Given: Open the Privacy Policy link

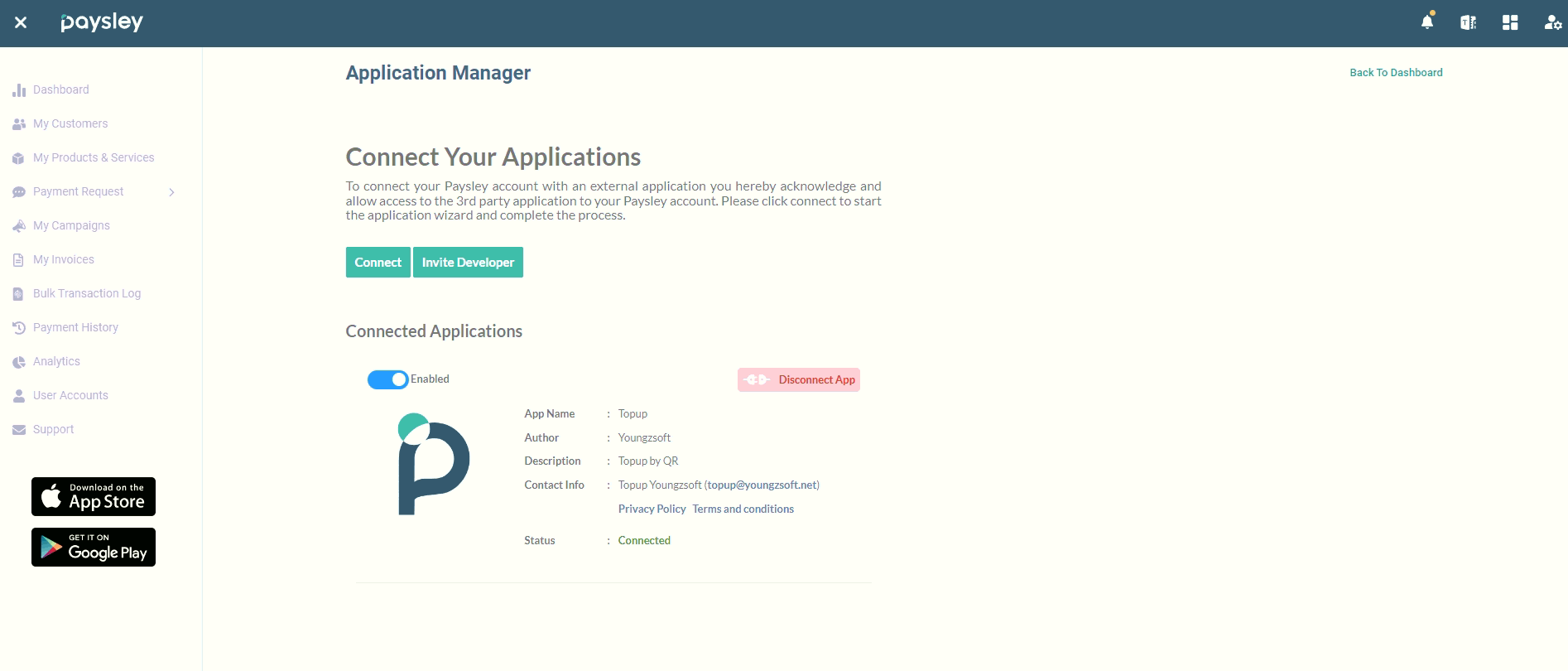Looking at the screenshot, I should pyautogui.click(x=652, y=509).
